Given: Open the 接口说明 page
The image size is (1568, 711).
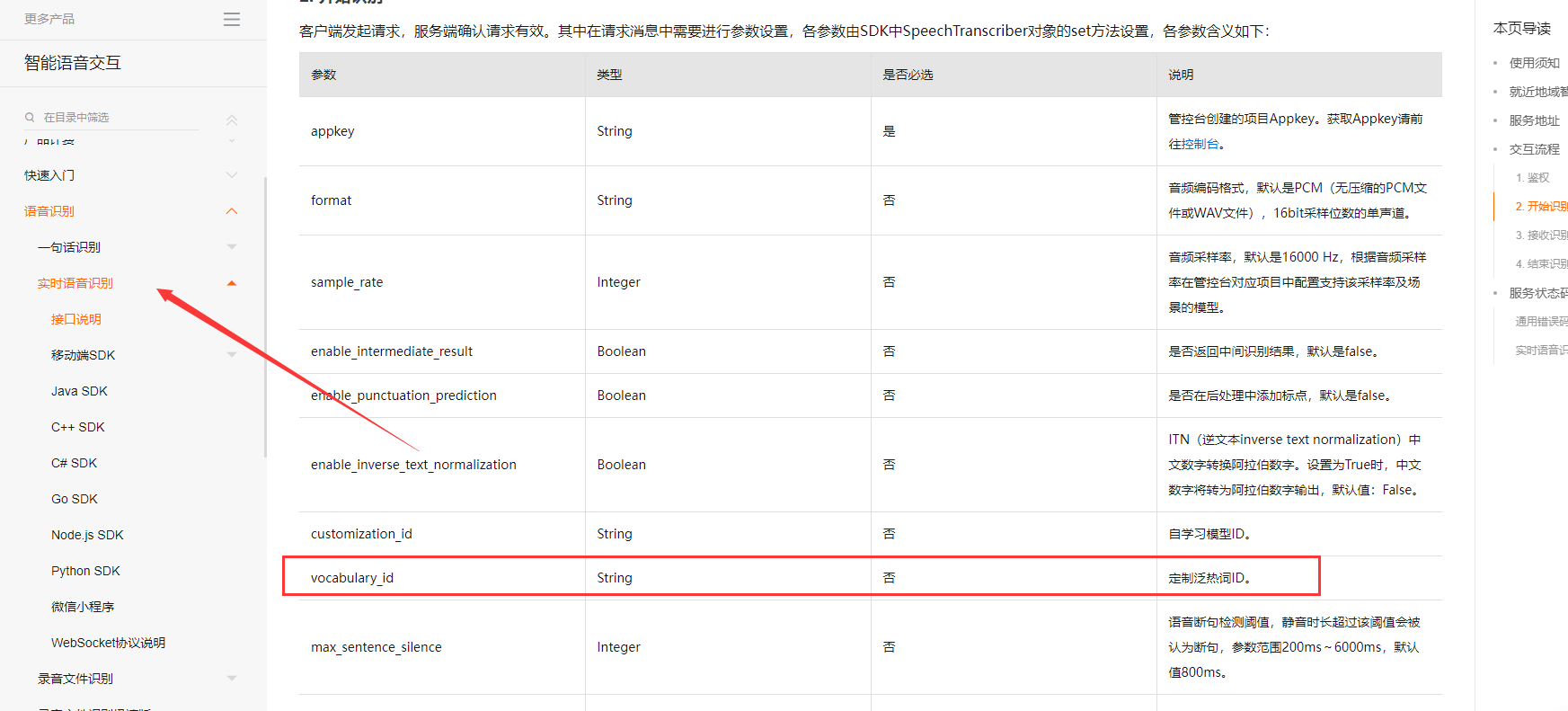Looking at the screenshot, I should (76, 319).
